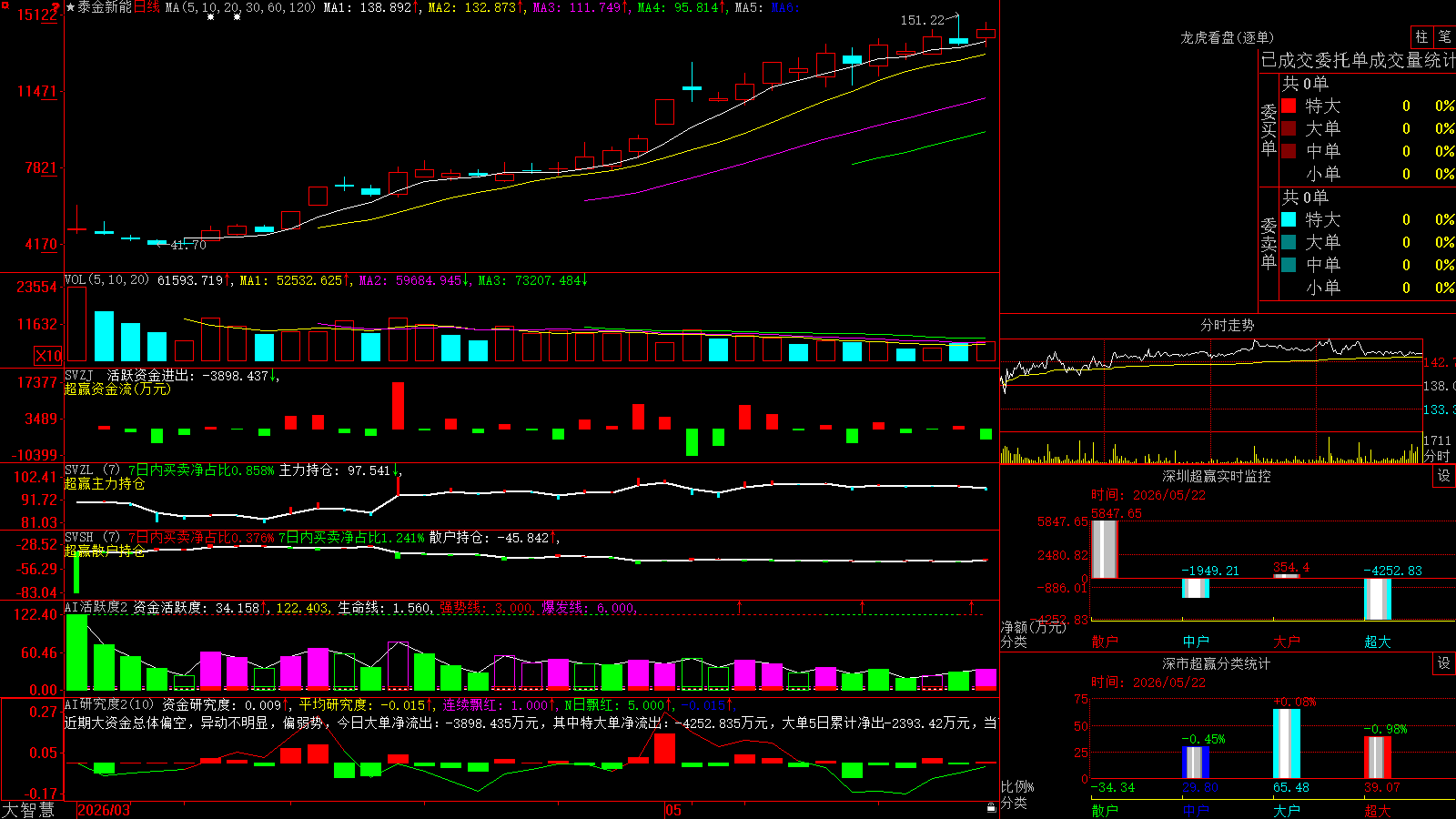1456x819 pixels.
Task: Click the 散户持仓: -45.842 value
Action: pos(490,538)
